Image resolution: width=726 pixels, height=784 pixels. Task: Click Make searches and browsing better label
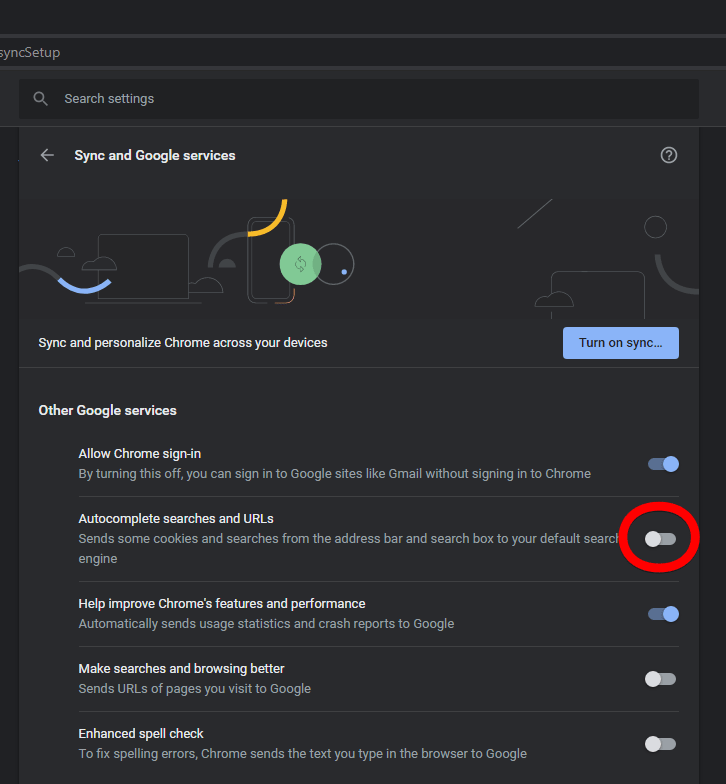click(182, 668)
